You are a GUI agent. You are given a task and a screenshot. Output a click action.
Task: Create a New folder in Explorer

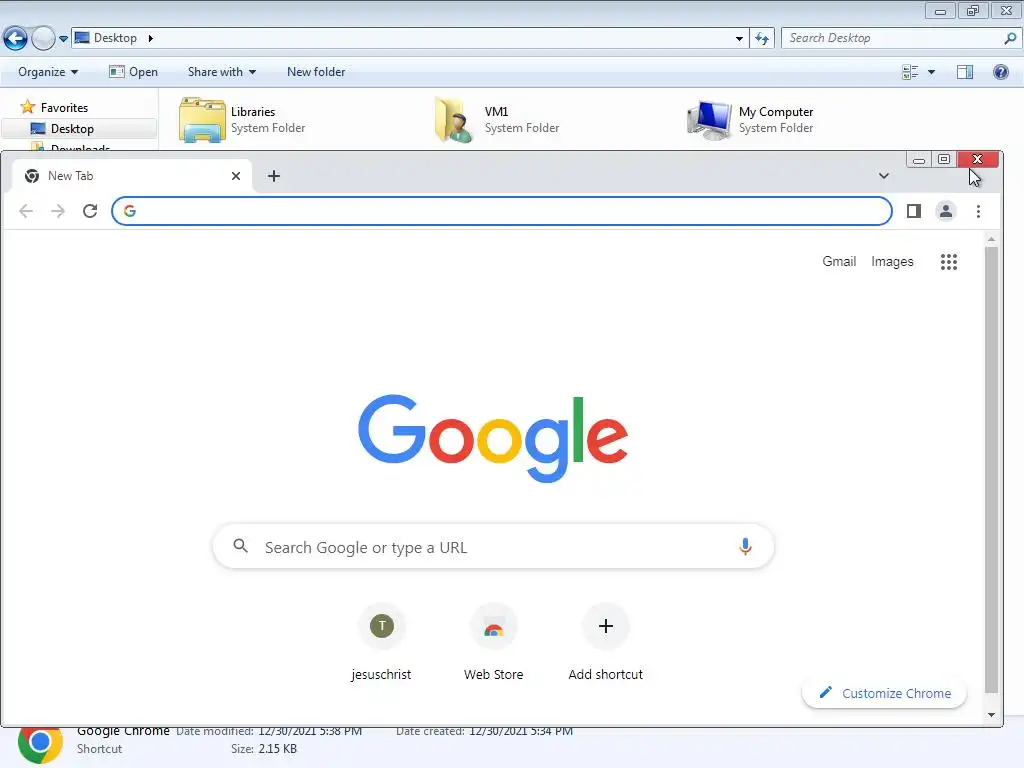pos(316,72)
